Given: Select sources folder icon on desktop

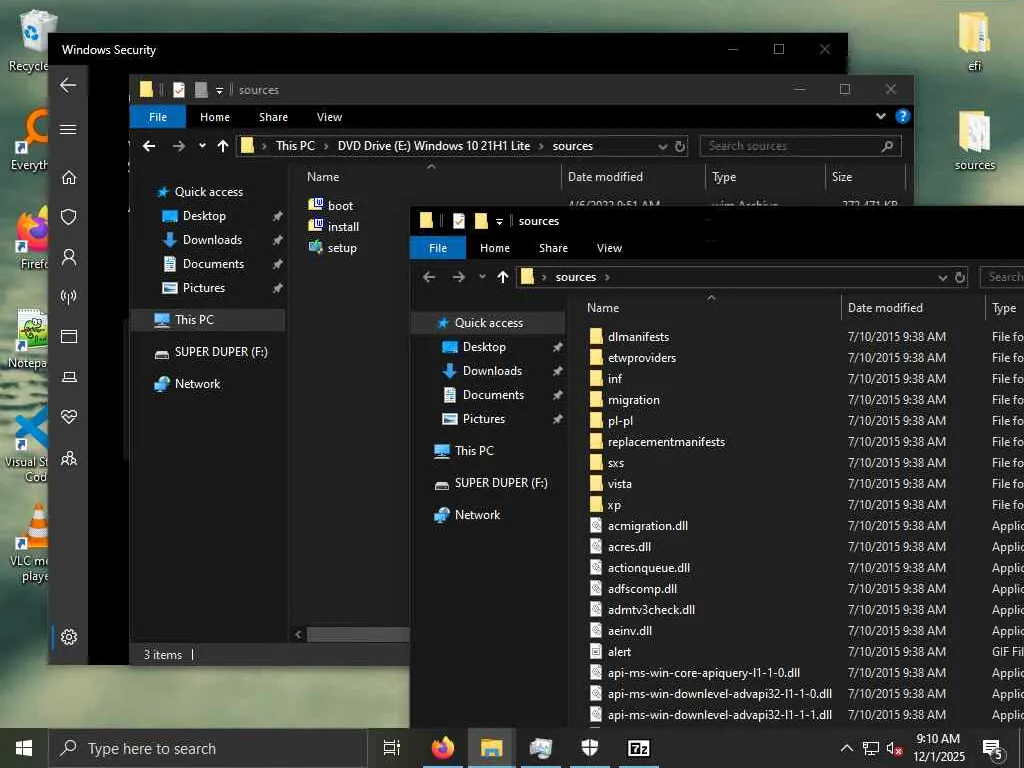Looking at the screenshot, I should coord(974,140).
